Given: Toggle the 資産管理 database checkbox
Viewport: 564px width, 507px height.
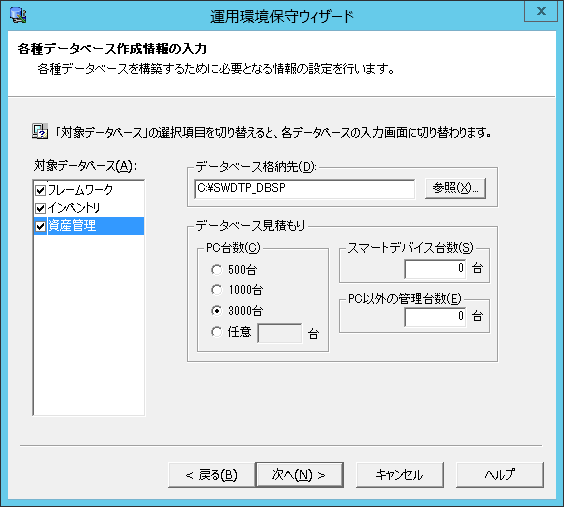Looking at the screenshot, I should (40, 226).
